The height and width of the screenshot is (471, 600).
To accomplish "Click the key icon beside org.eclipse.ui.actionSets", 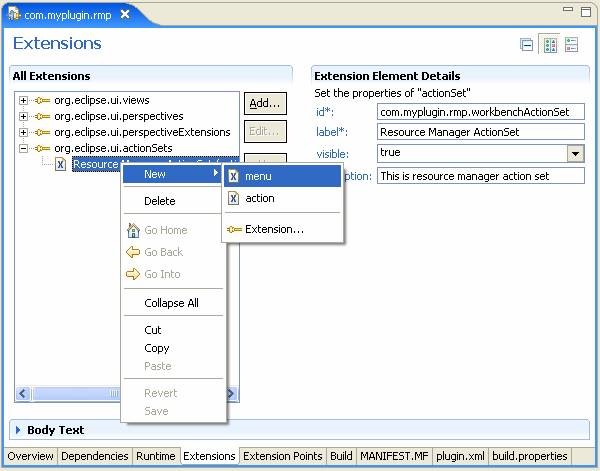I will (42, 148).
